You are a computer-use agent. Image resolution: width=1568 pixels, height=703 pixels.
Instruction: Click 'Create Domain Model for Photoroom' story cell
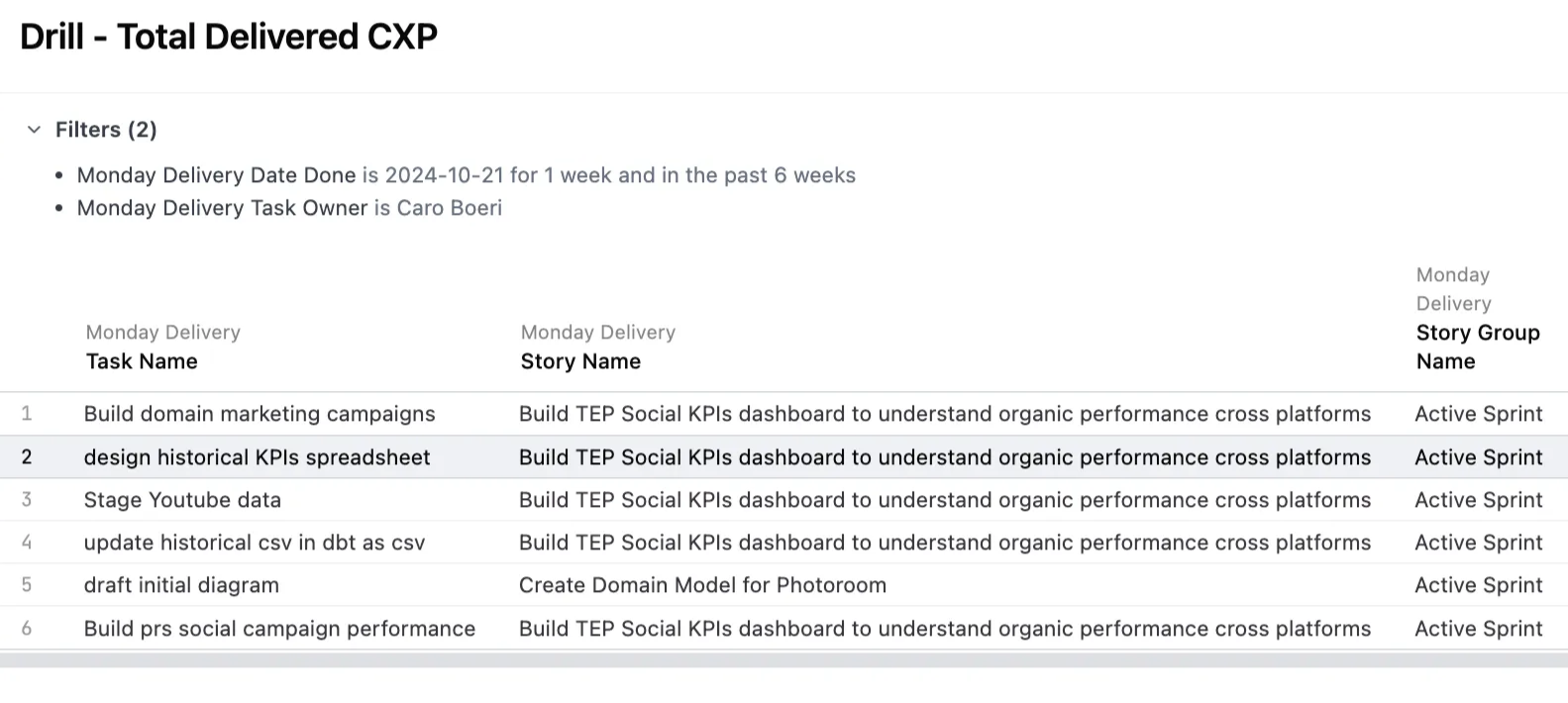click(x=702, y=585)
